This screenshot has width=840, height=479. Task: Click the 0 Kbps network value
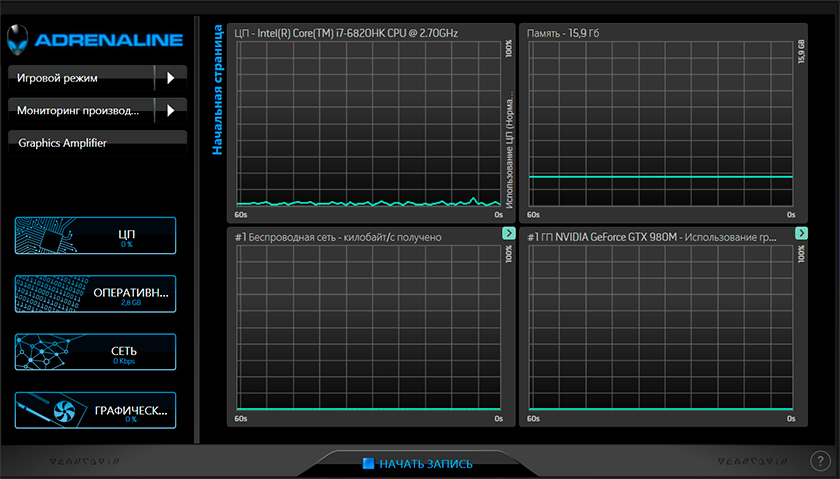point(124,361)
